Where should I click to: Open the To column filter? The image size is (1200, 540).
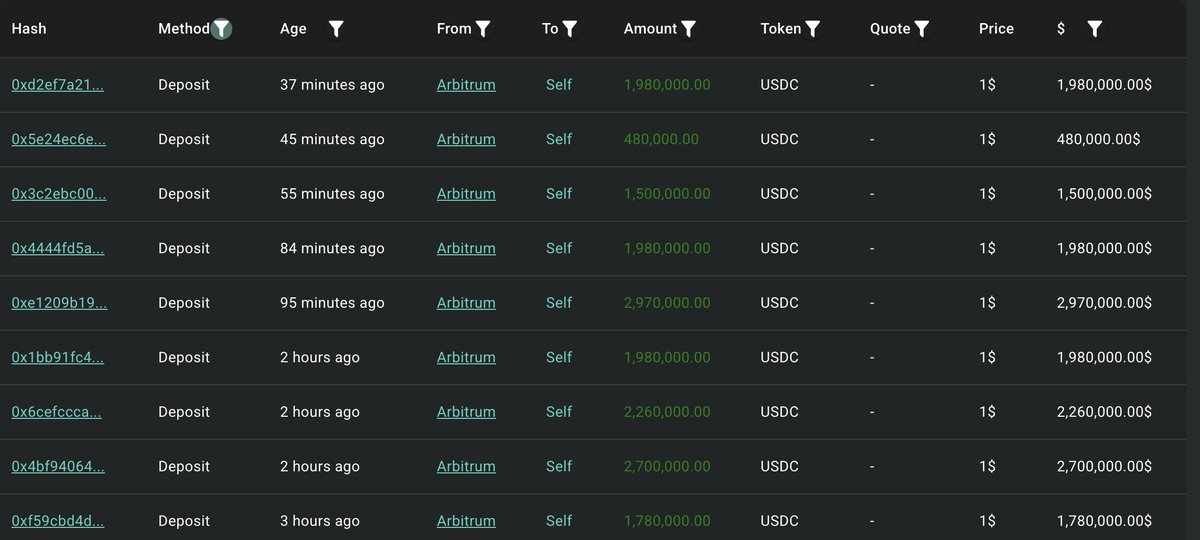point(569,29)
